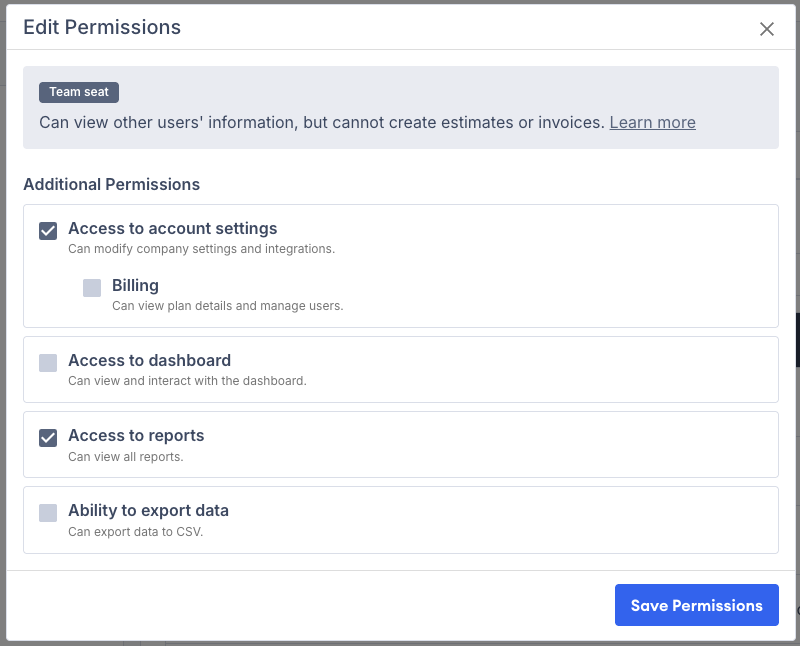
Task: Click the 'Access to reports' label
Action: pos(136,435)
